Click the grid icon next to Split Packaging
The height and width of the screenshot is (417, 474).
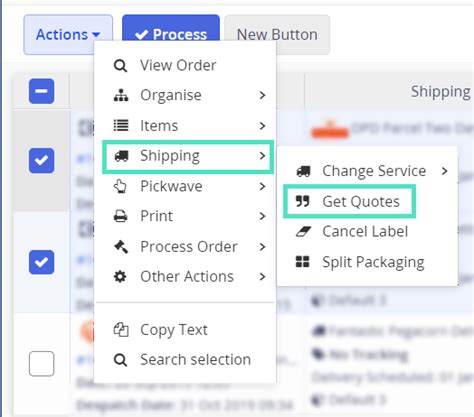[303, 262]
